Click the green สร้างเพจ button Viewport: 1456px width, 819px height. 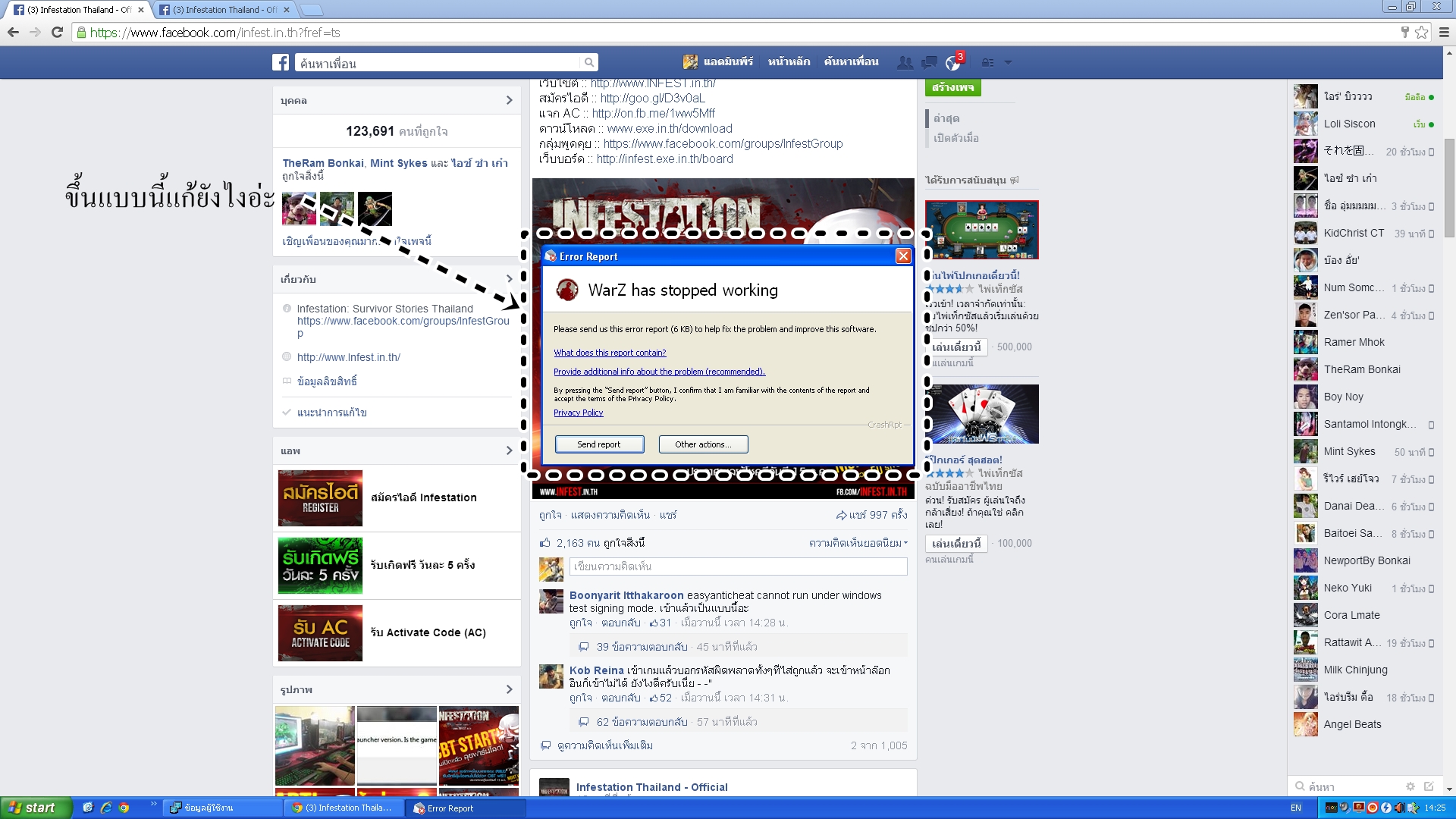(x=952, y=87)
